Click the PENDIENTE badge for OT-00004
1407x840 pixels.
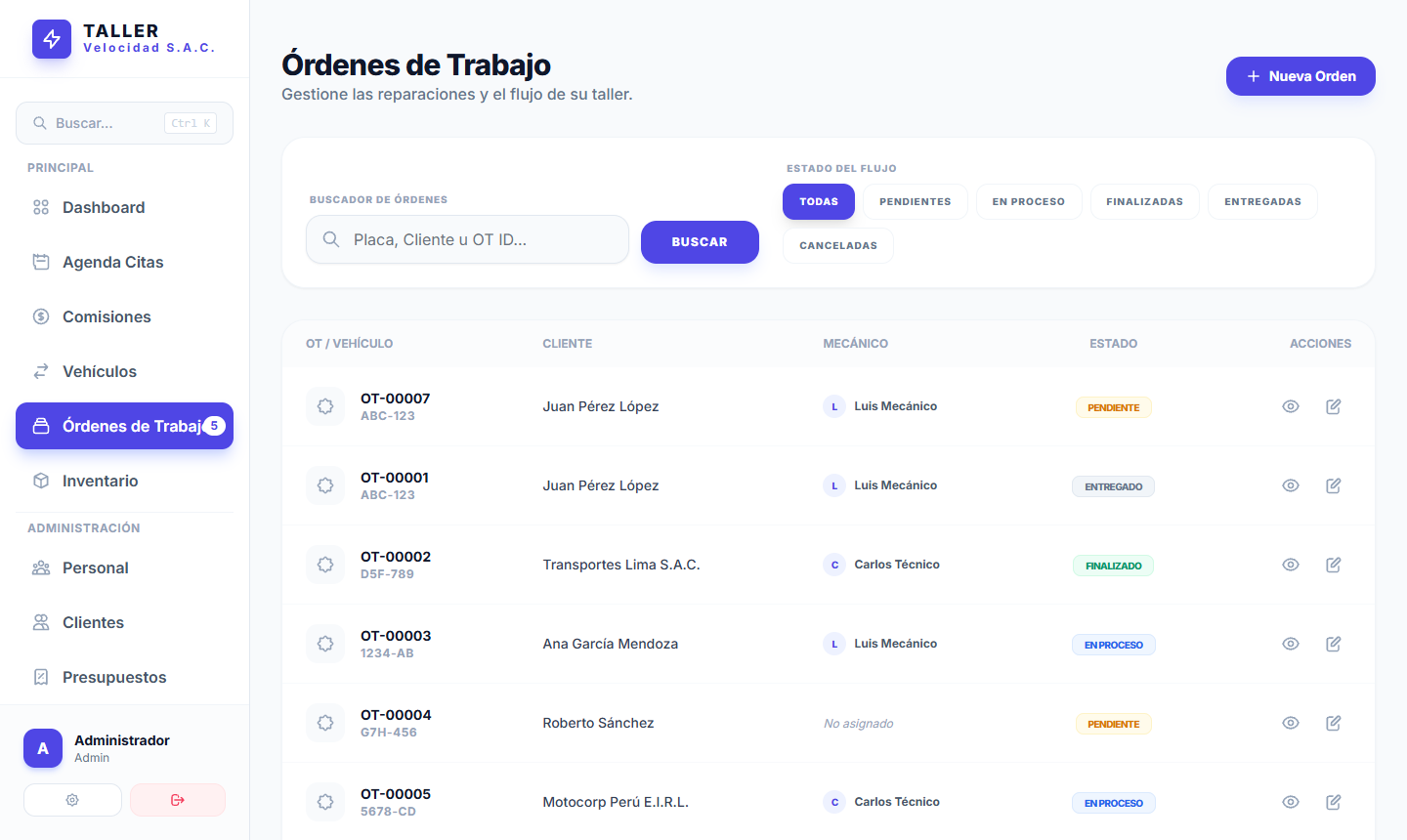1114,724
